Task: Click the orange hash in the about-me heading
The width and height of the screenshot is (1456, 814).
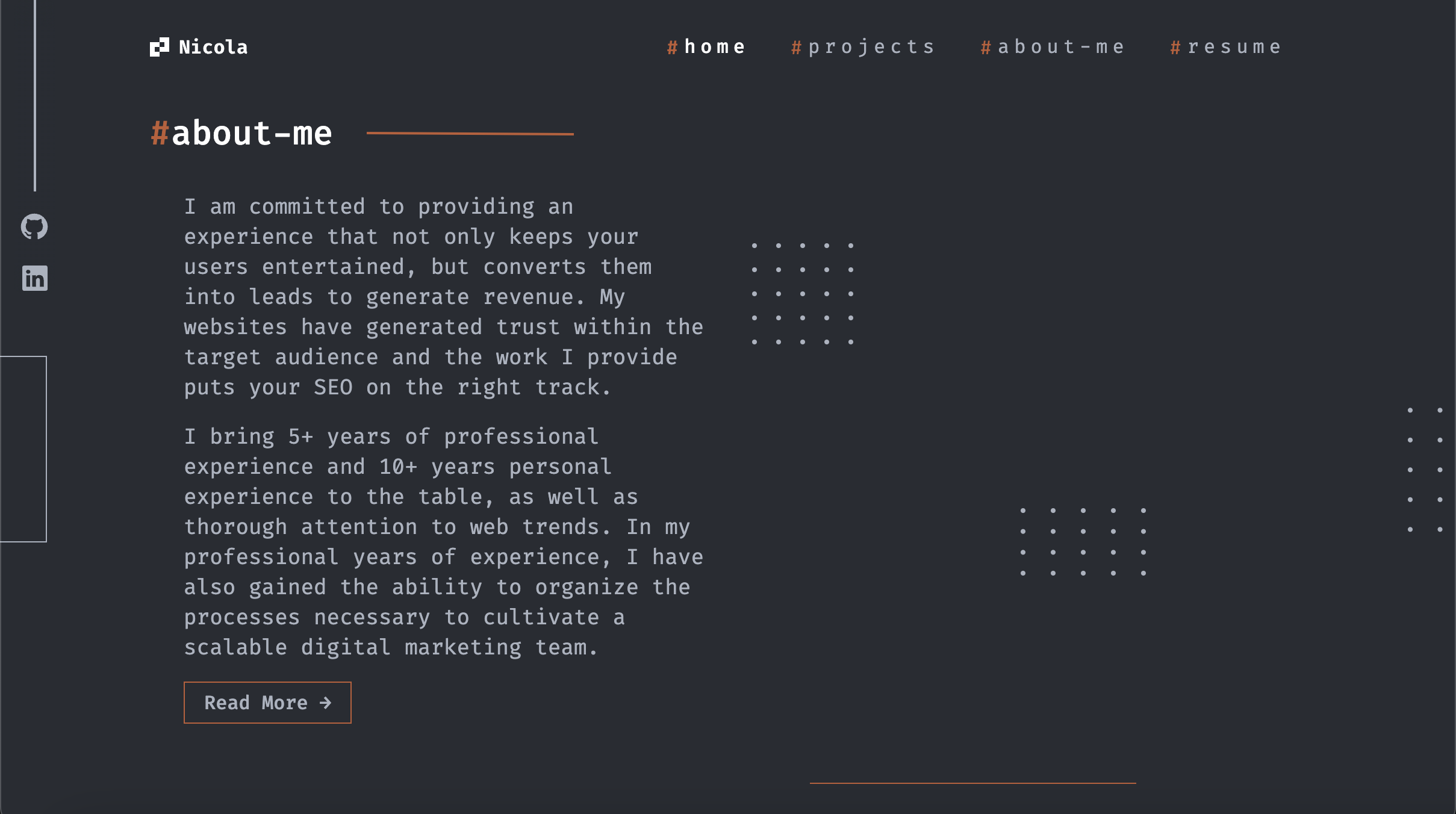Action: pos(160,133)
